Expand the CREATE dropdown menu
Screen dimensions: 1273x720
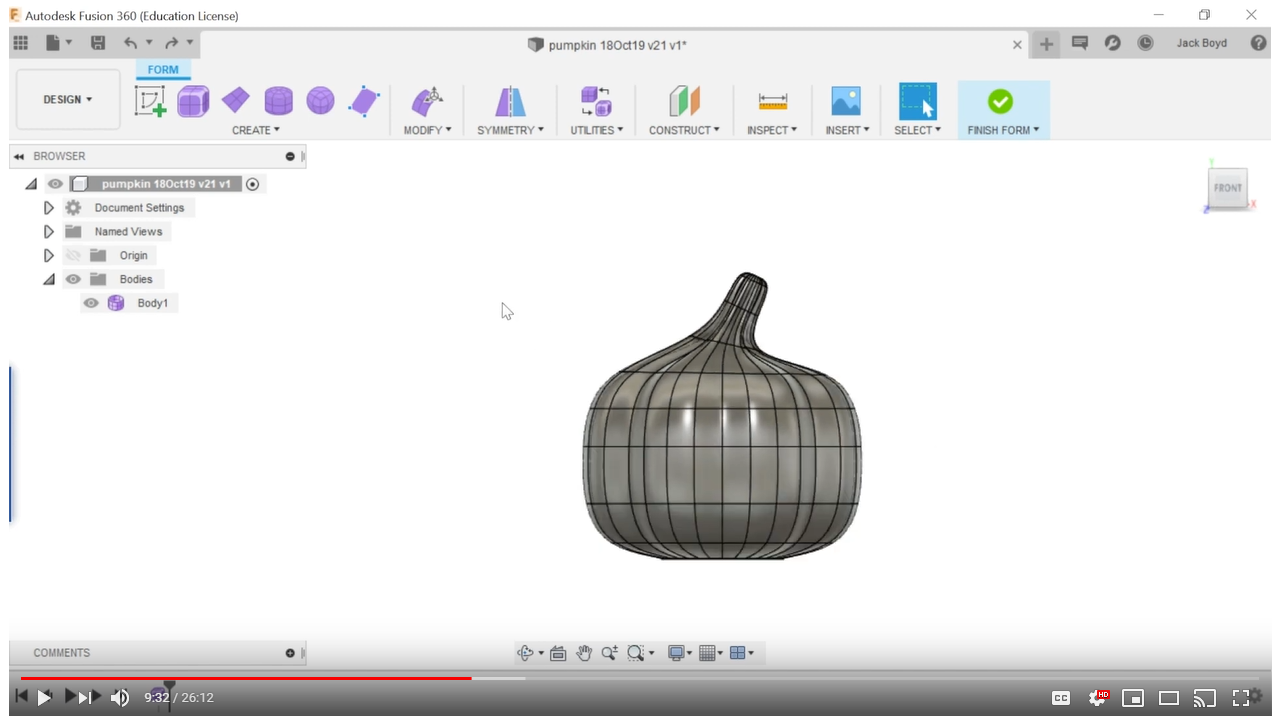(256, 130)
